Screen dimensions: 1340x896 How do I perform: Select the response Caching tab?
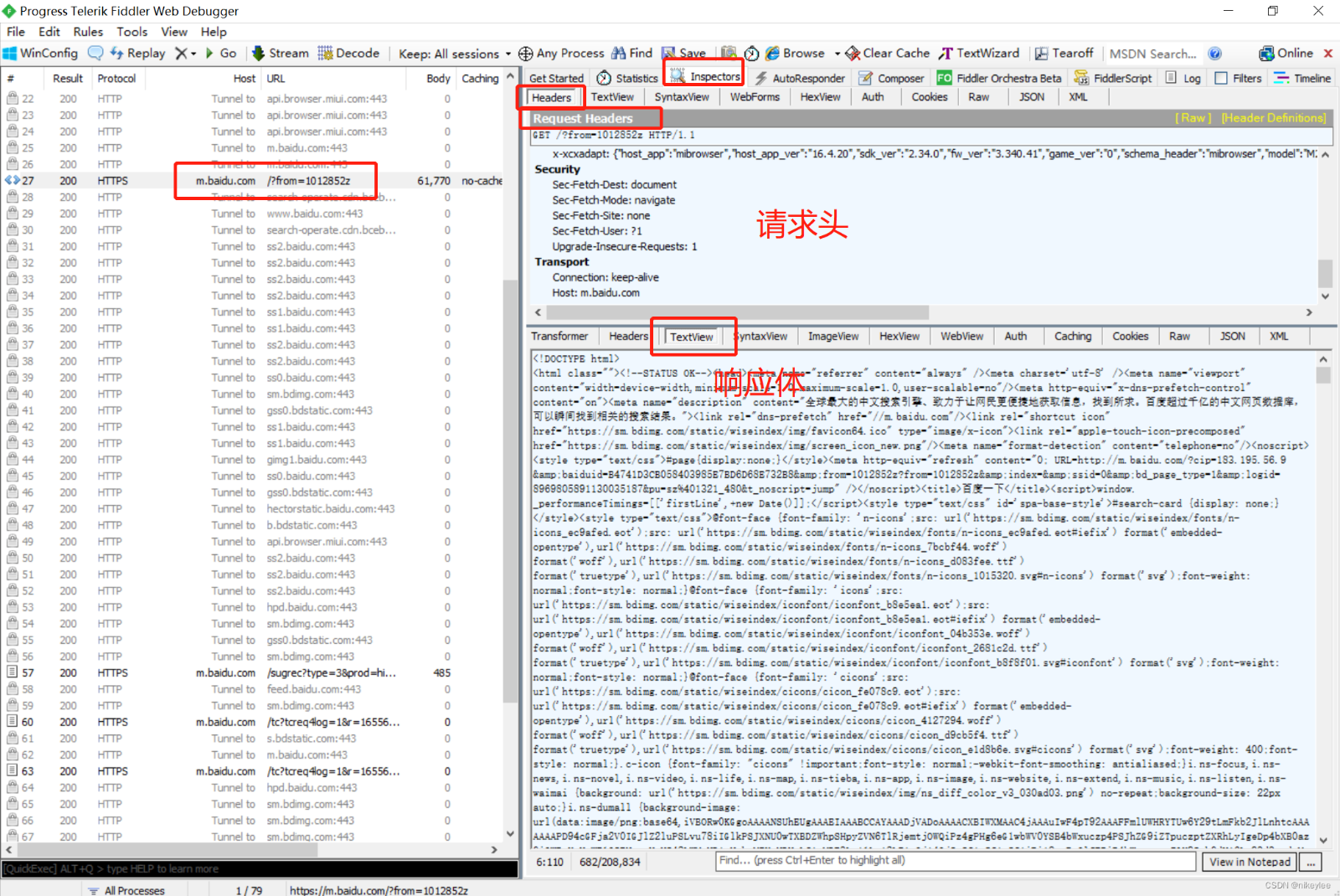[x=1073, y=336]
